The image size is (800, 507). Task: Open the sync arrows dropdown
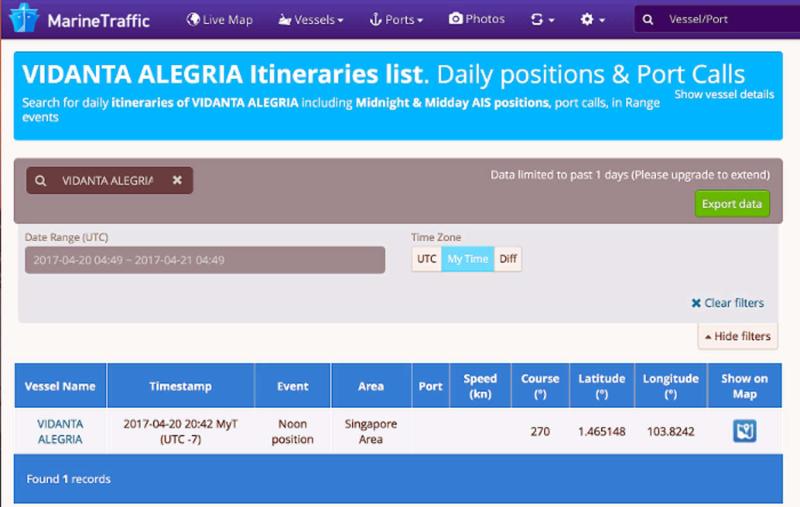coord(542,20)
